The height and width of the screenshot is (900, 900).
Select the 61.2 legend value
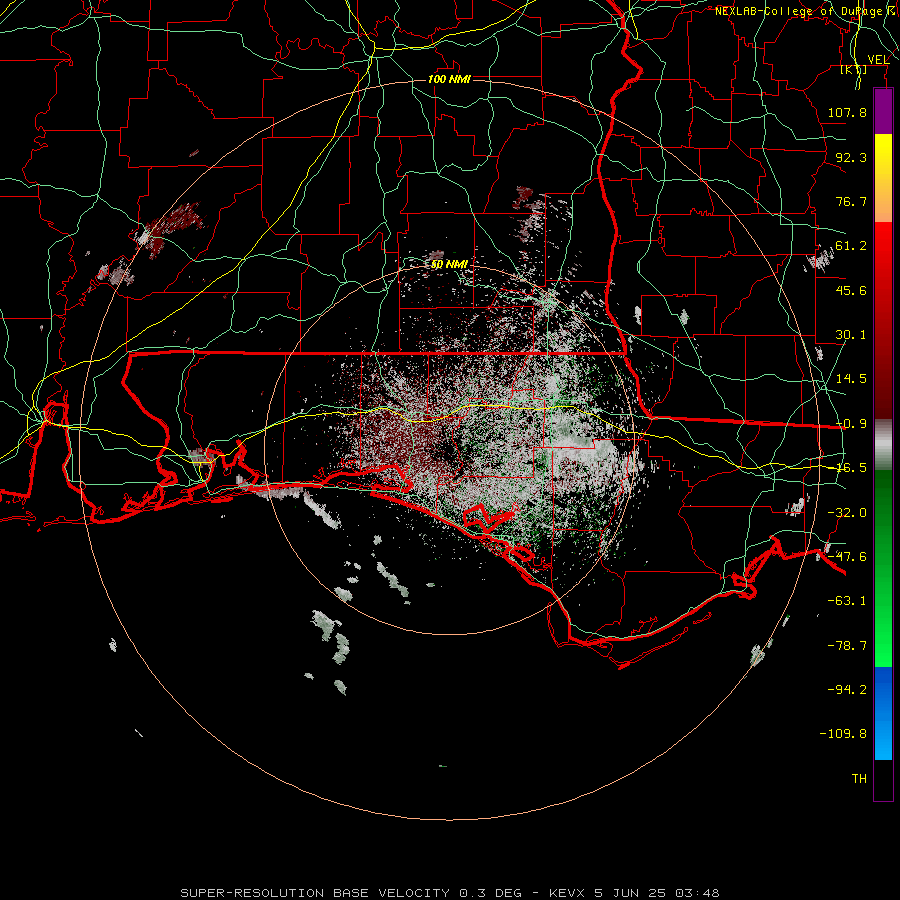[851, 246]
